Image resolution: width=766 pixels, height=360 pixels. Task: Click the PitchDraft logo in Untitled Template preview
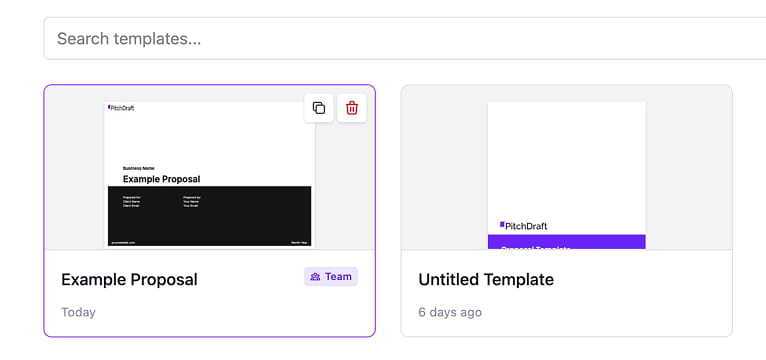point(523,226)
